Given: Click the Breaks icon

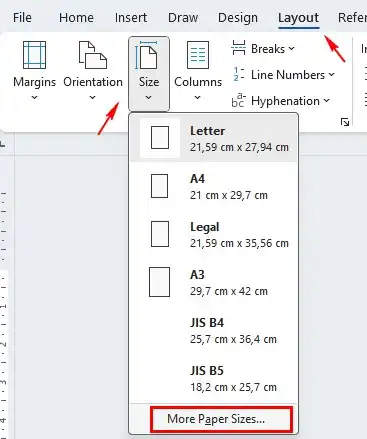Looking at the screenshot, I should click(x=239, y=48).
